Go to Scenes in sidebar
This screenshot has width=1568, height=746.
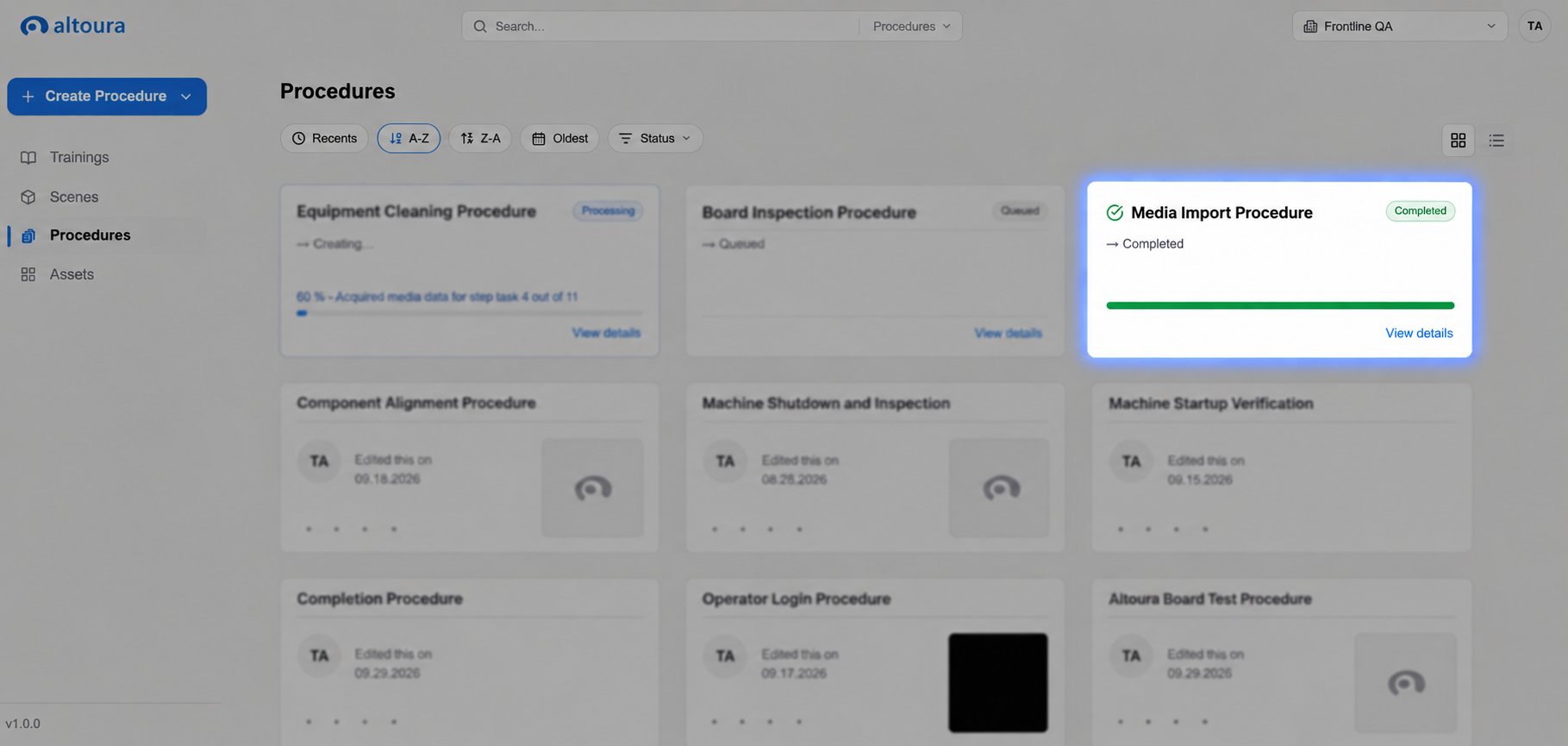coord(74,197)
